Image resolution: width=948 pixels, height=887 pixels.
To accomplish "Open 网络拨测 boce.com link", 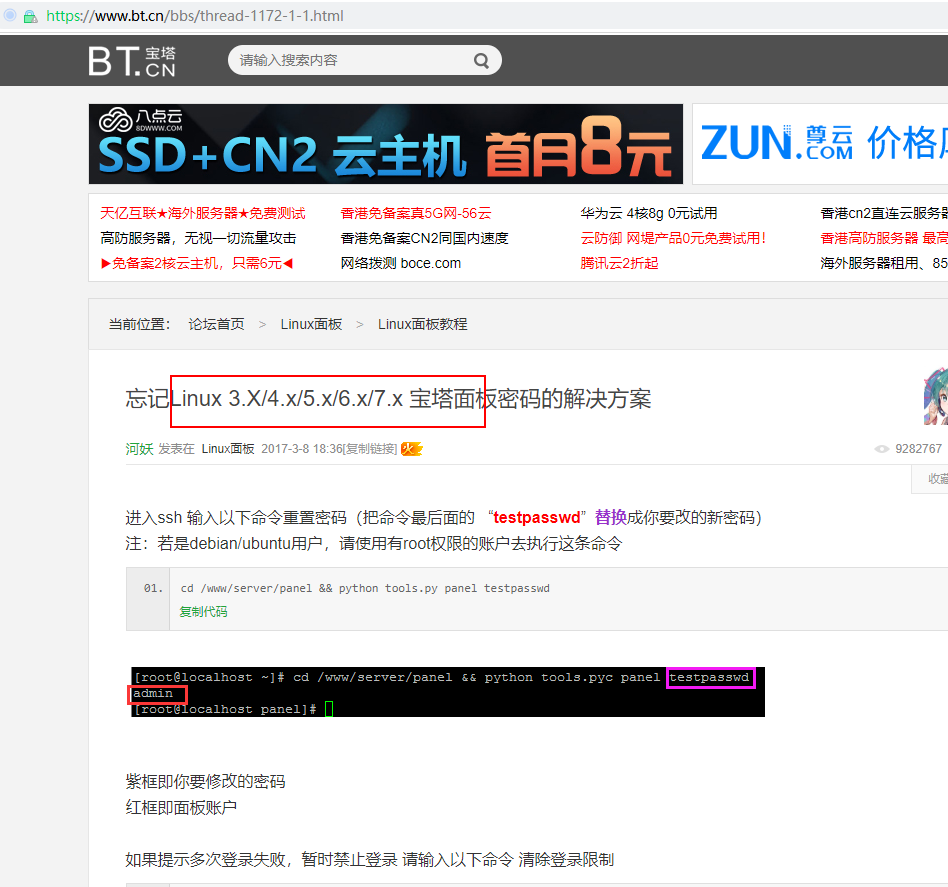I will [400, 263].
